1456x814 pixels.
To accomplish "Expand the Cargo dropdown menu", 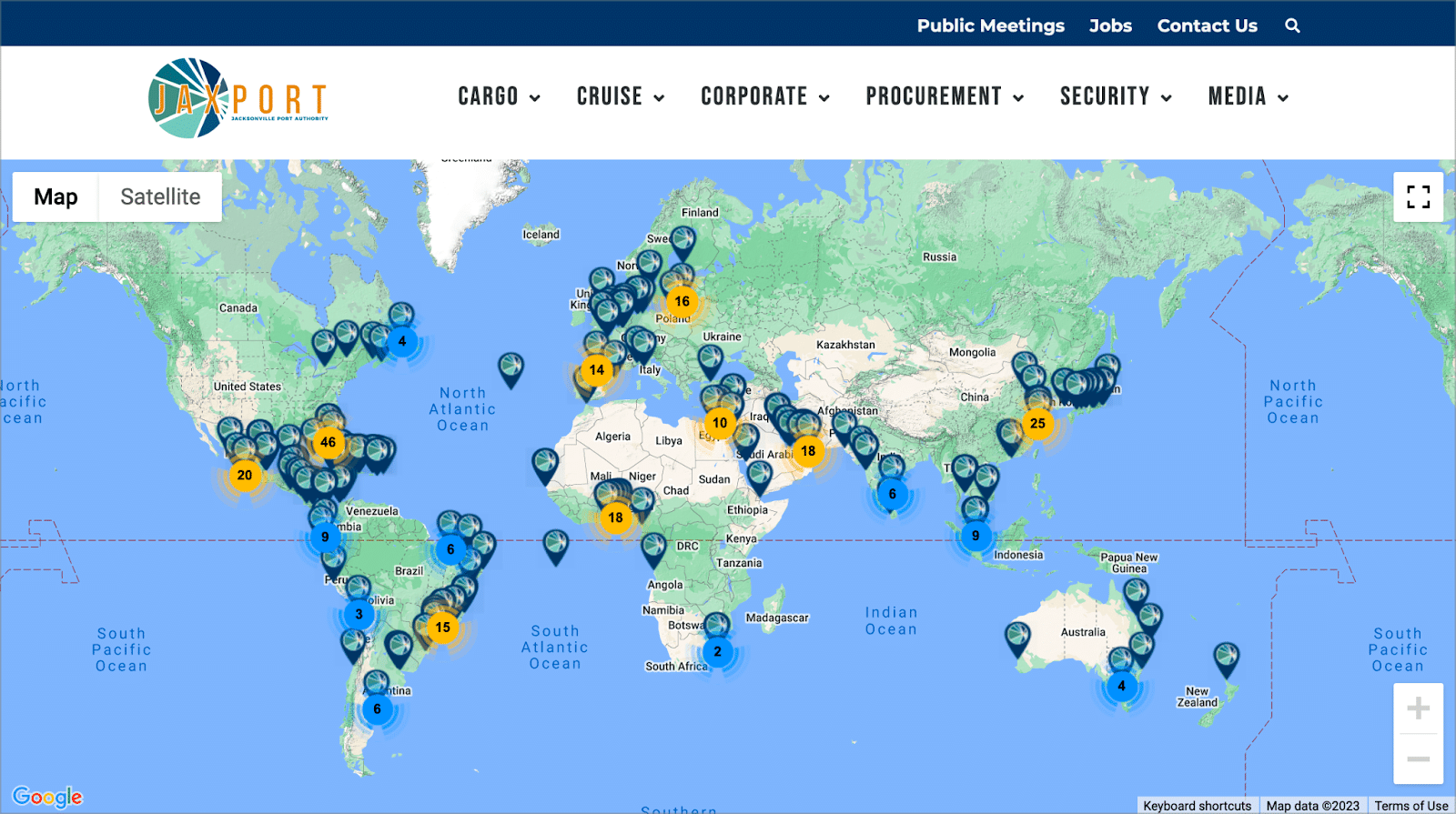I will tap(500, 96).
